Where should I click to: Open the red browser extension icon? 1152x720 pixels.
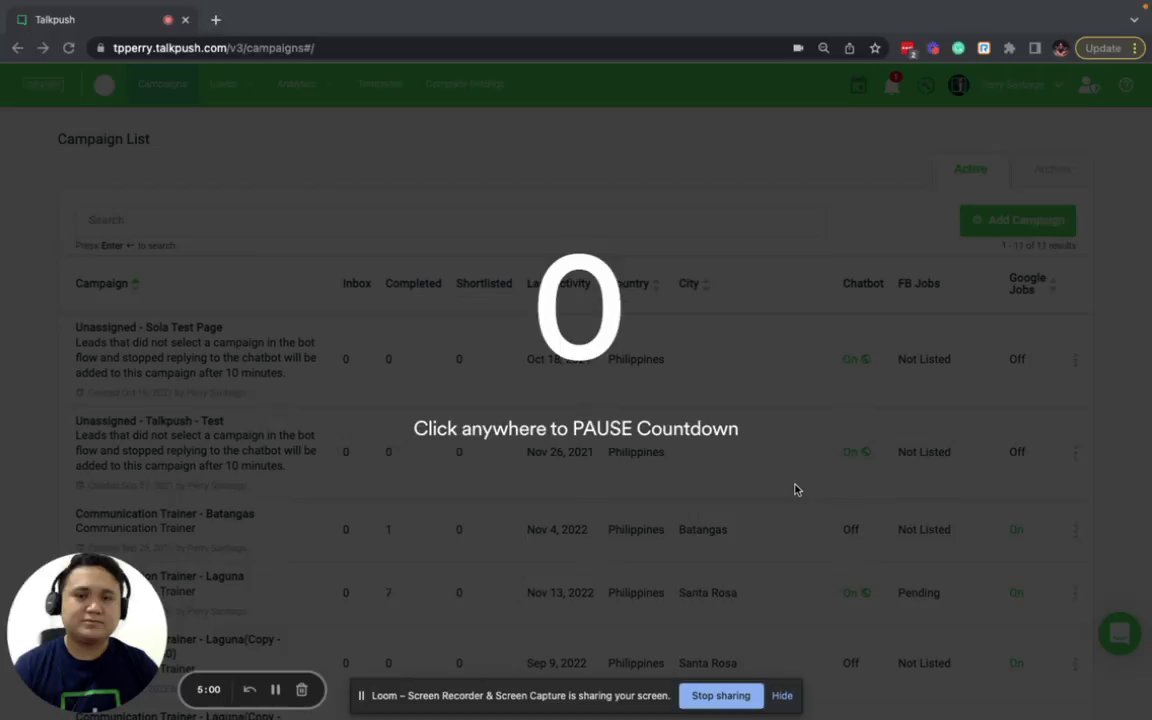click(x=908, y=48)
